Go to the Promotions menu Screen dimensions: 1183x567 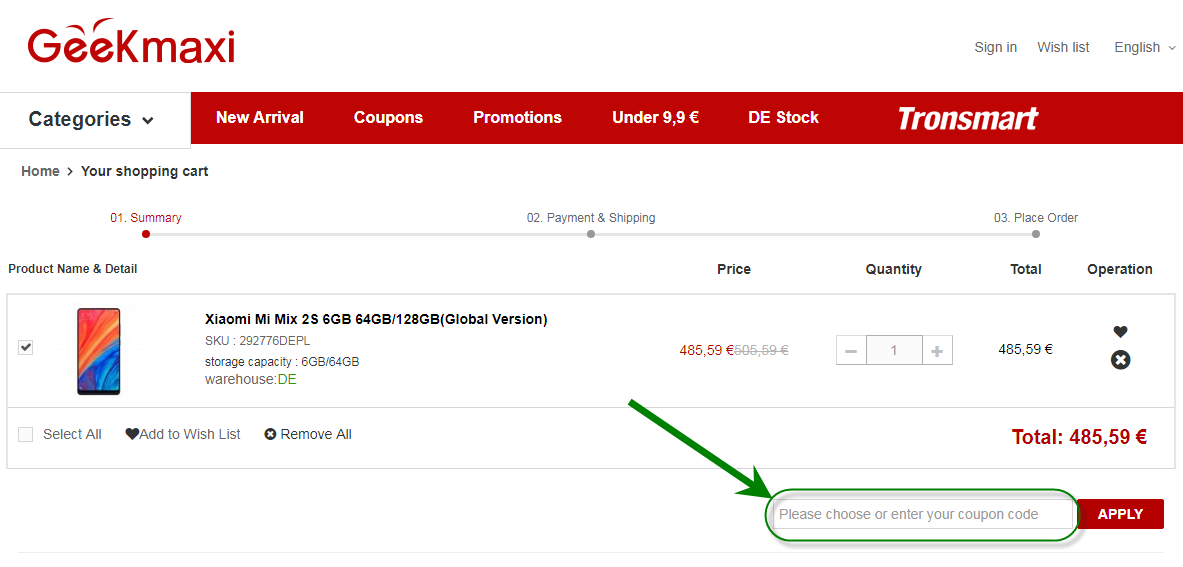(x=518, y=118)
